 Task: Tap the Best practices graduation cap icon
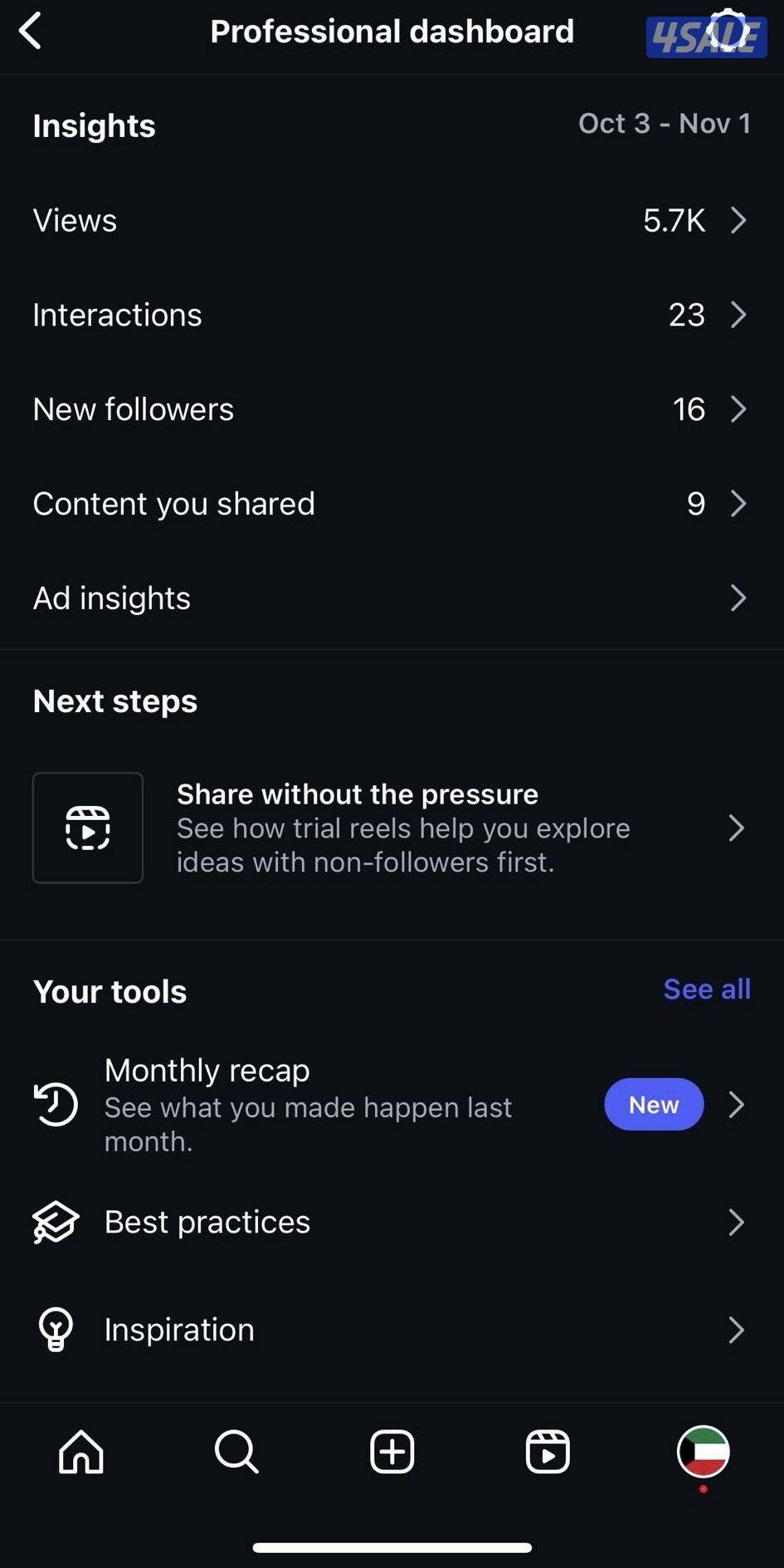coord(56,1223)
